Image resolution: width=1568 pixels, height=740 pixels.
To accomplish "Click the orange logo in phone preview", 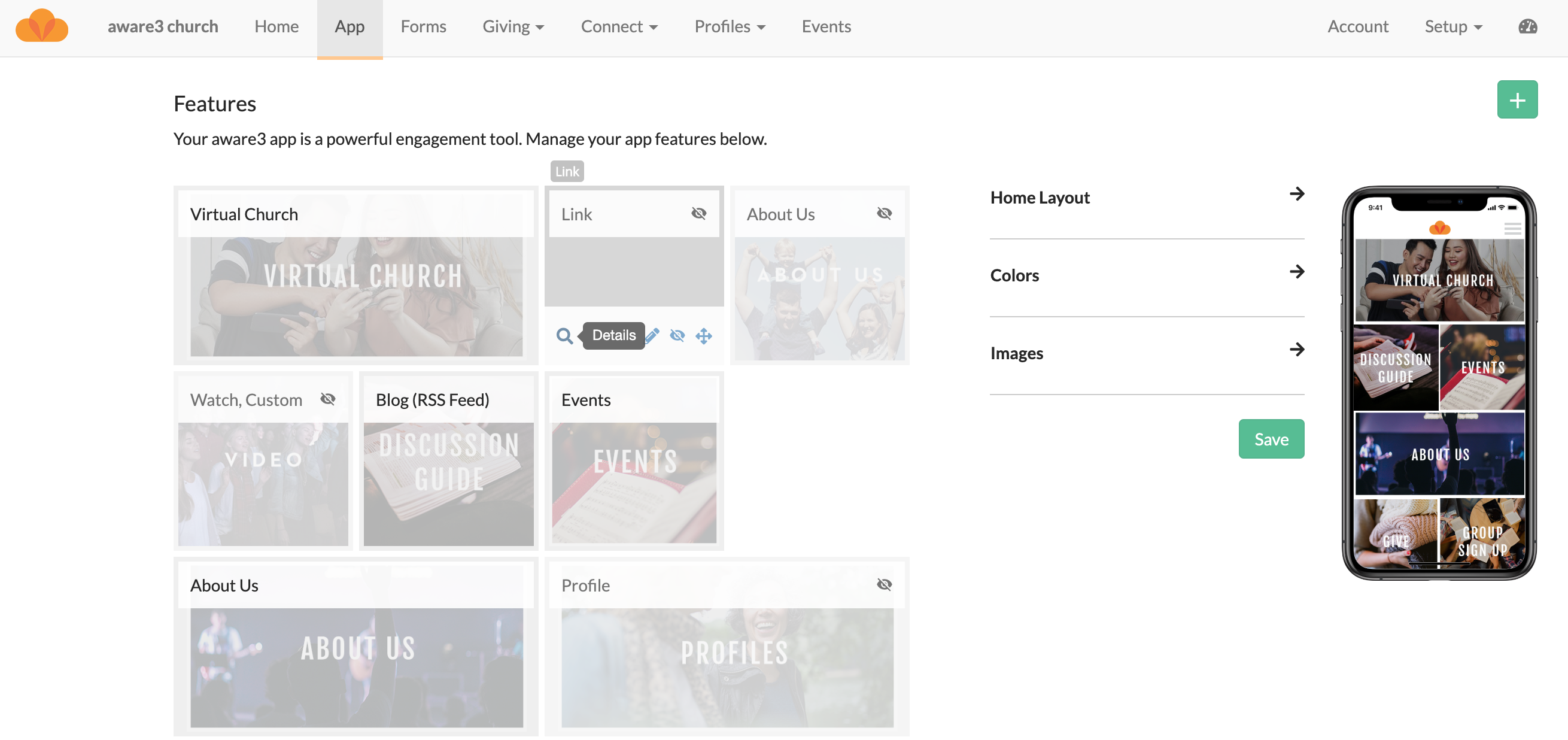I will click(1439, 228).
